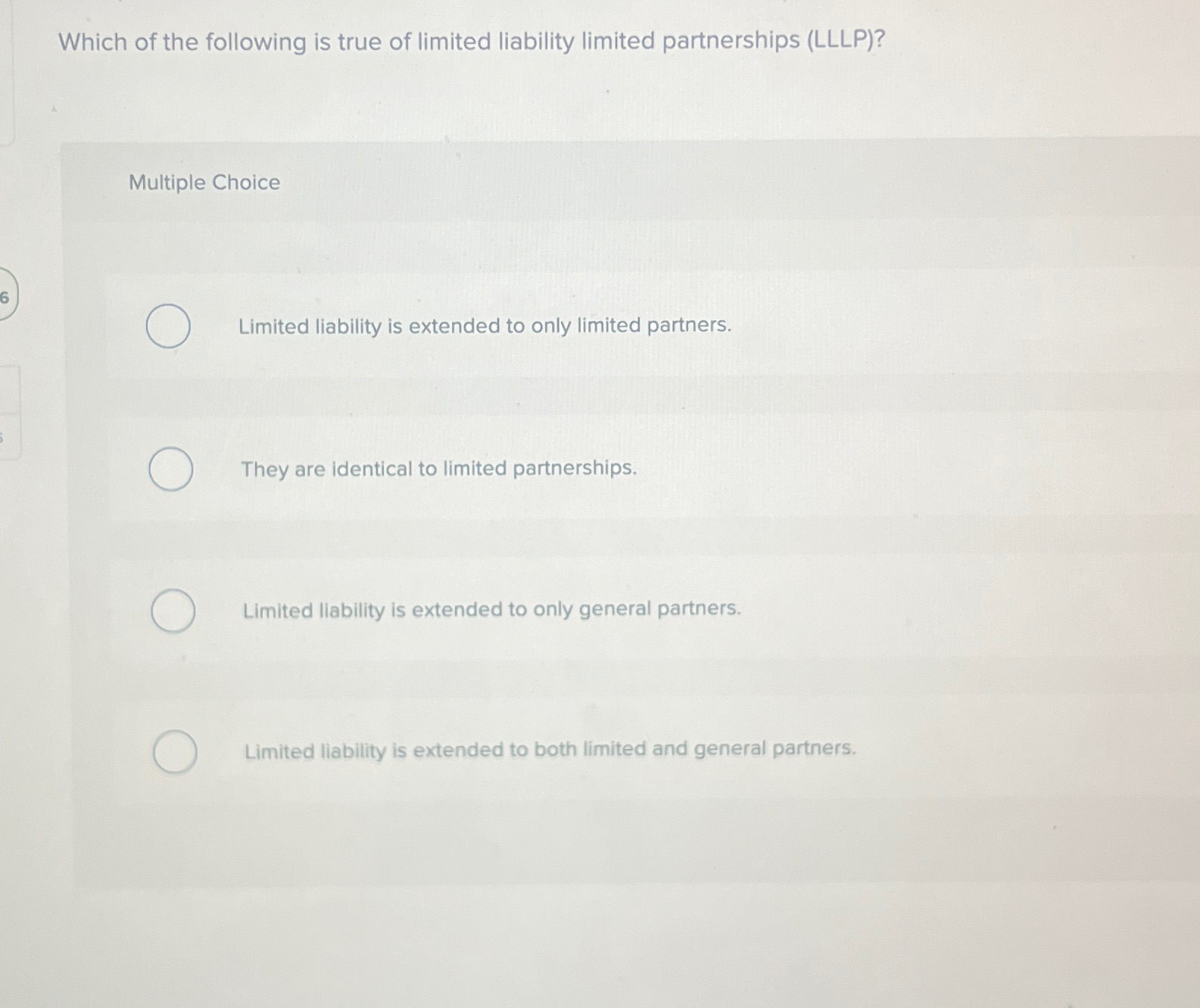Click the answer text "Limited liability is extended to only general partners"
The height and width of the screenshot is (1008, 1200).
(x=491, y=609)
